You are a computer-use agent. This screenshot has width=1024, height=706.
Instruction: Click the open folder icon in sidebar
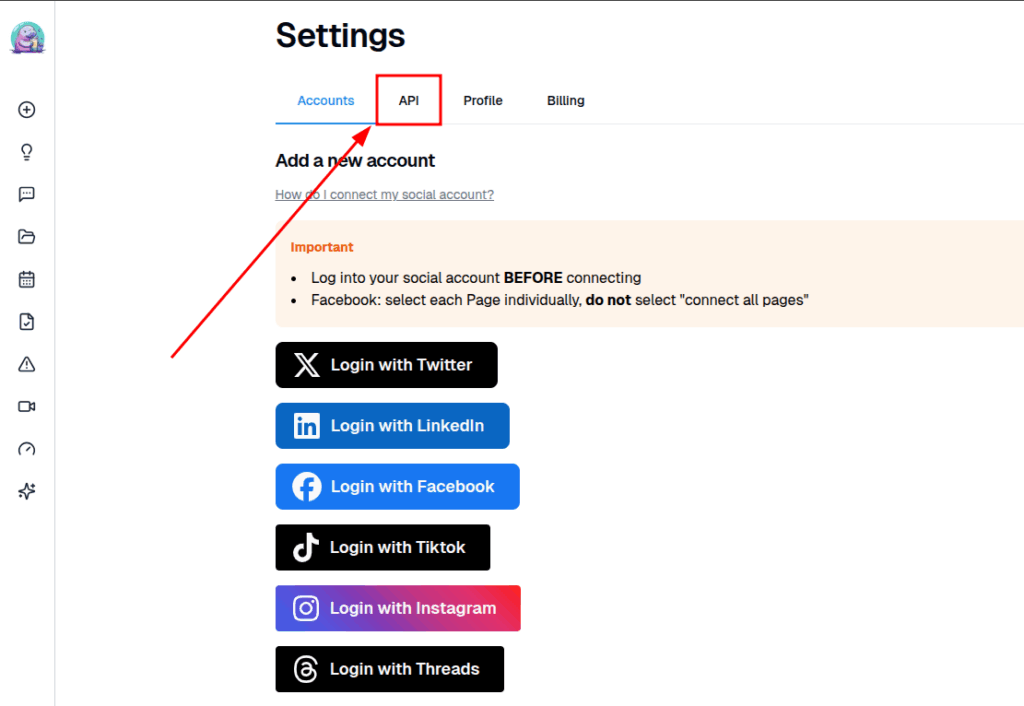(x=27, y=237)
